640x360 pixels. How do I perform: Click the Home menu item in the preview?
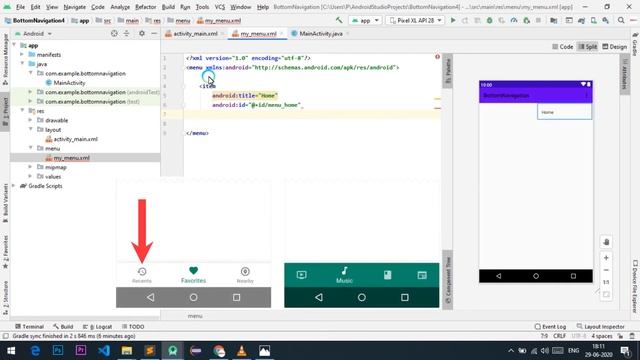click(x=564, y=112)
